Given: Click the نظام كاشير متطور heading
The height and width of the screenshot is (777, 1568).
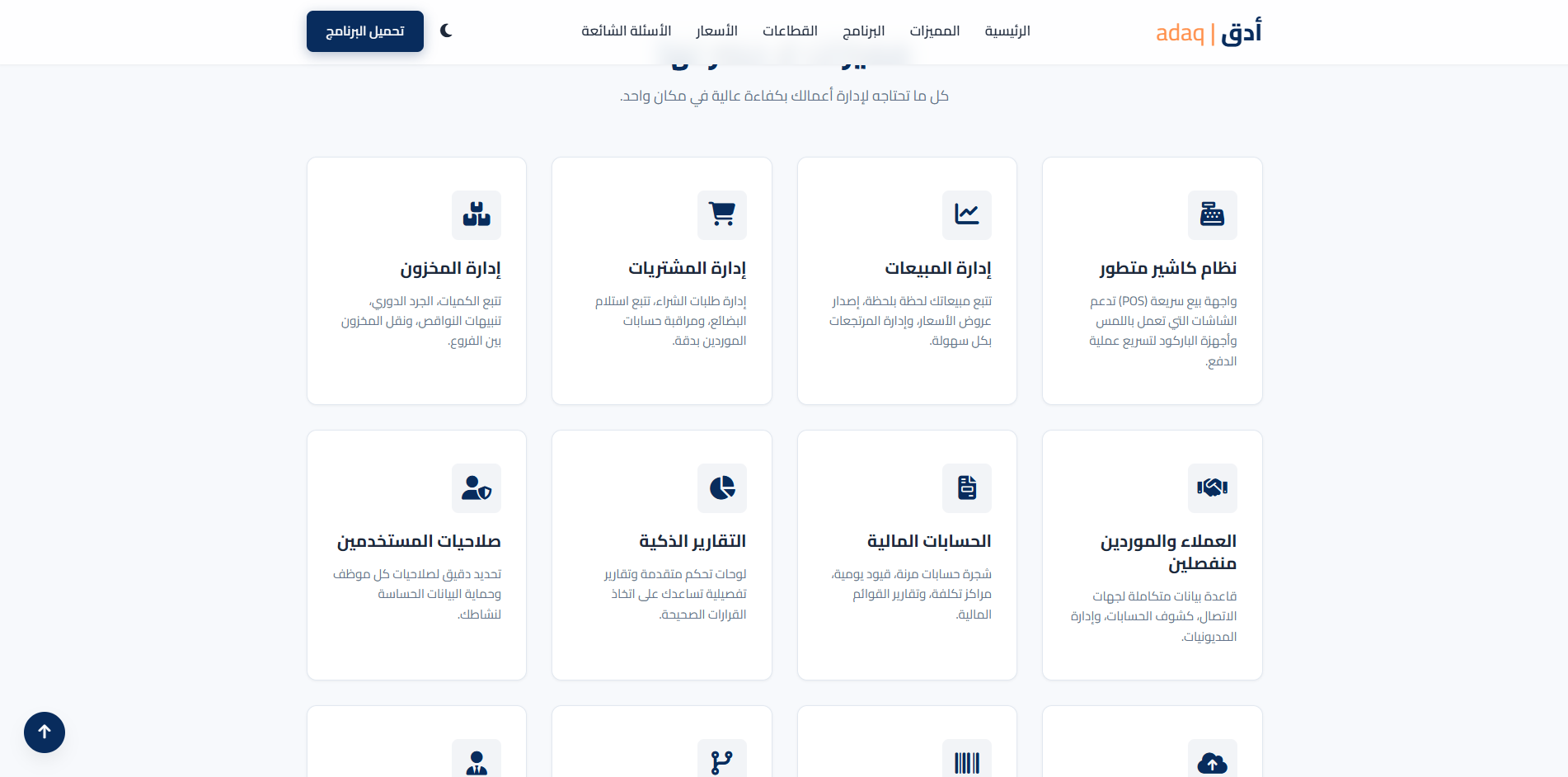Looking at the screenshot, I should pos(1167,268).
